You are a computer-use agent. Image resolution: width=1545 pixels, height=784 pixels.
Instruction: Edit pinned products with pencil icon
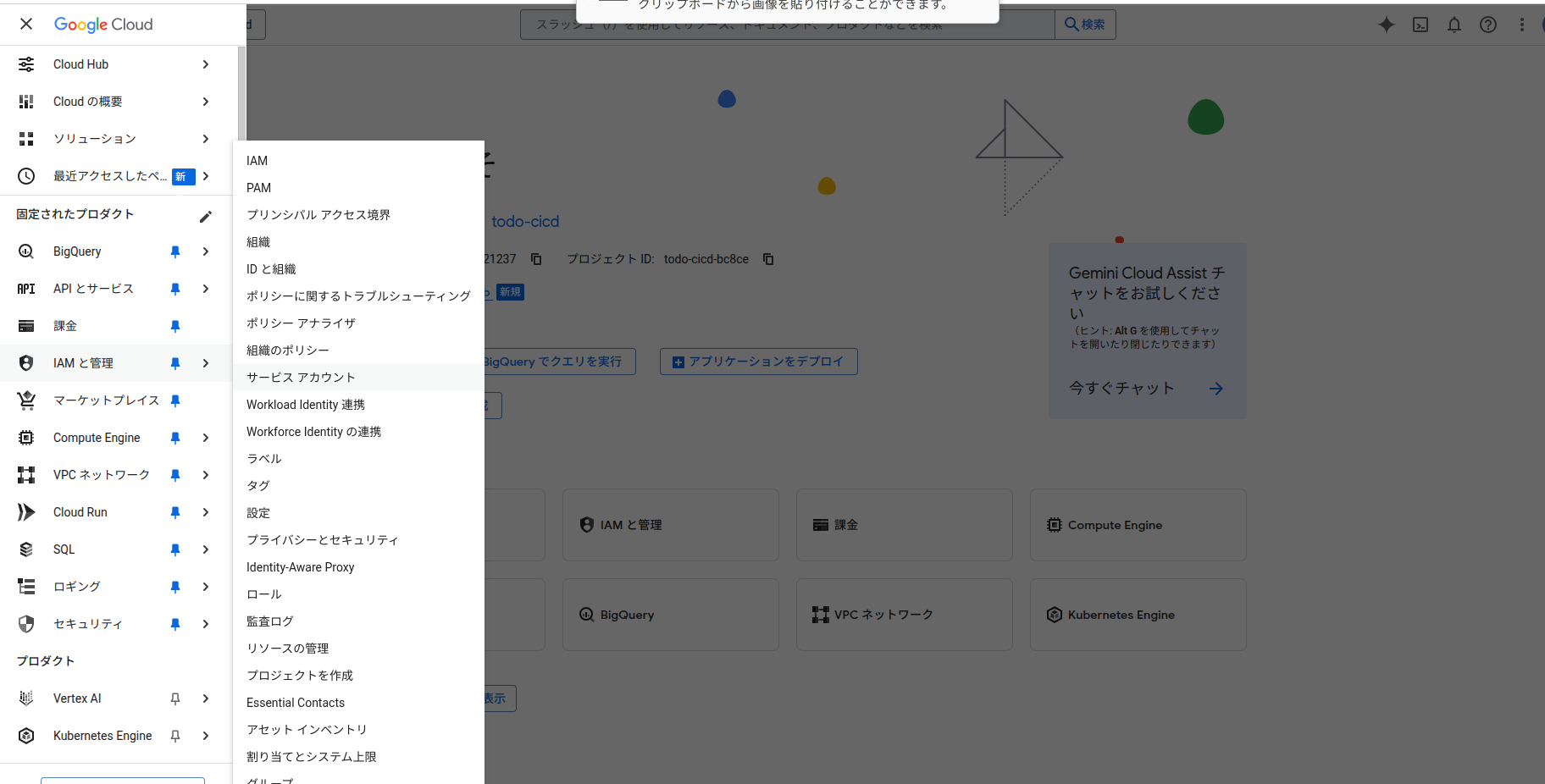pos(206,217)
